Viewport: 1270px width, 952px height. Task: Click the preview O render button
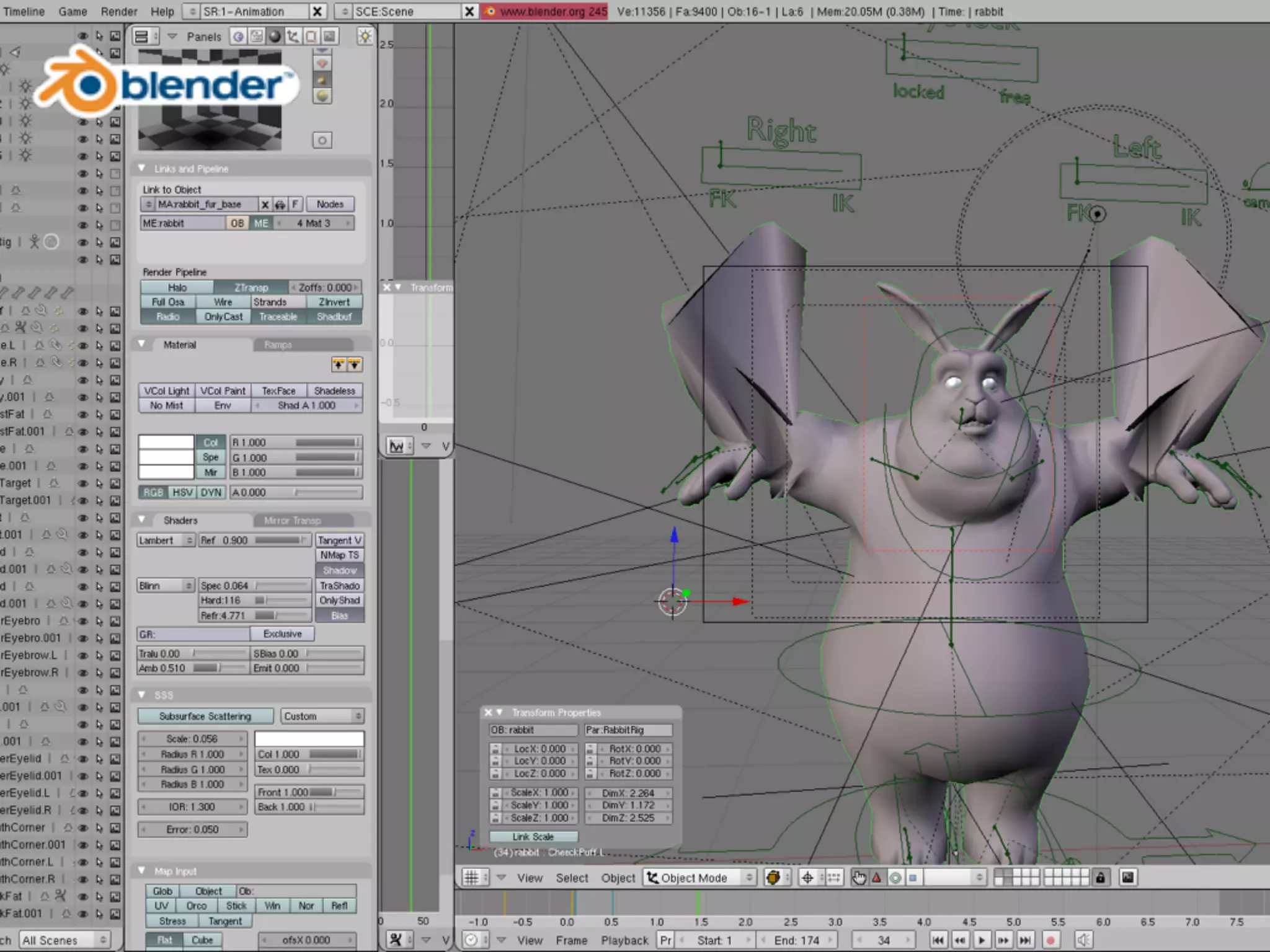322,140
